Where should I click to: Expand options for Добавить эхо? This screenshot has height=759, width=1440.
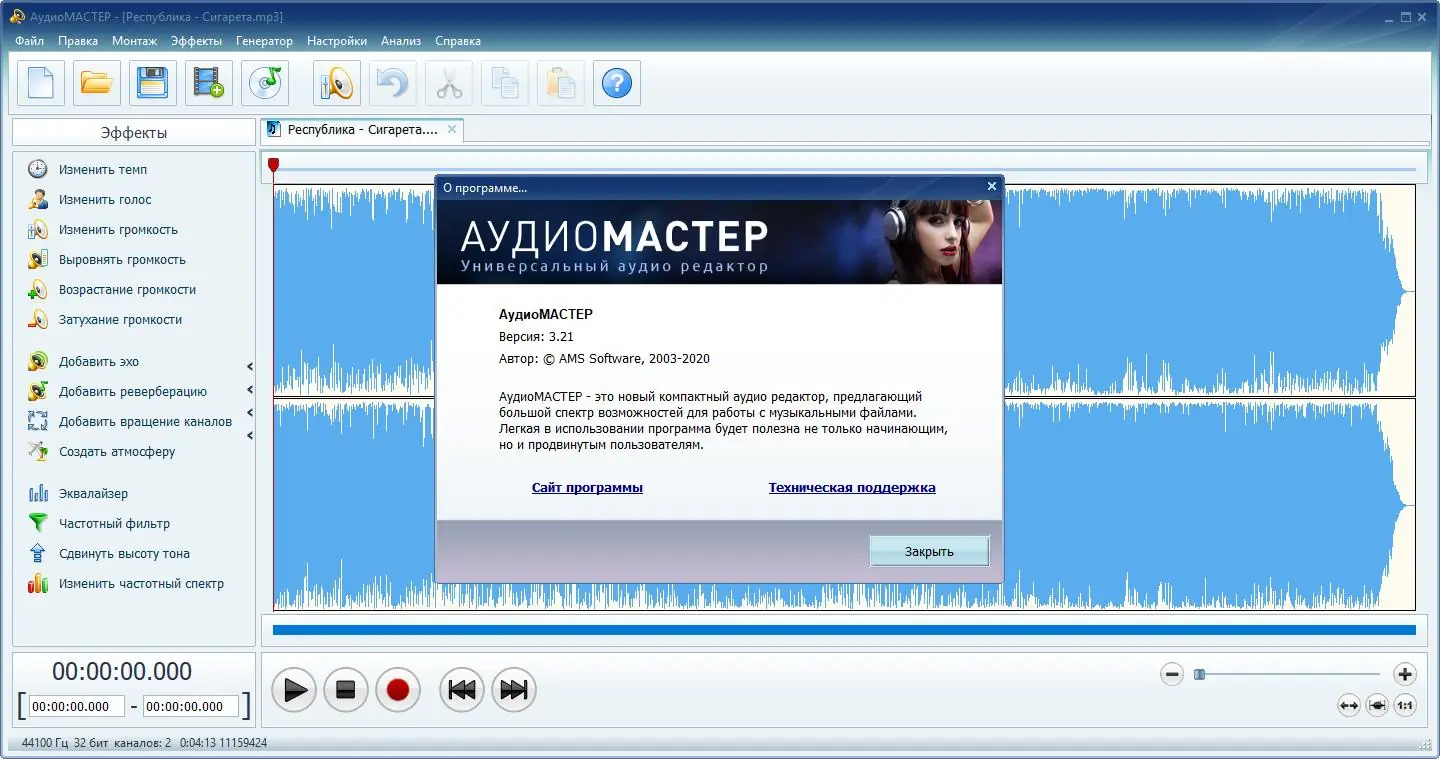[x=248, y=366]
